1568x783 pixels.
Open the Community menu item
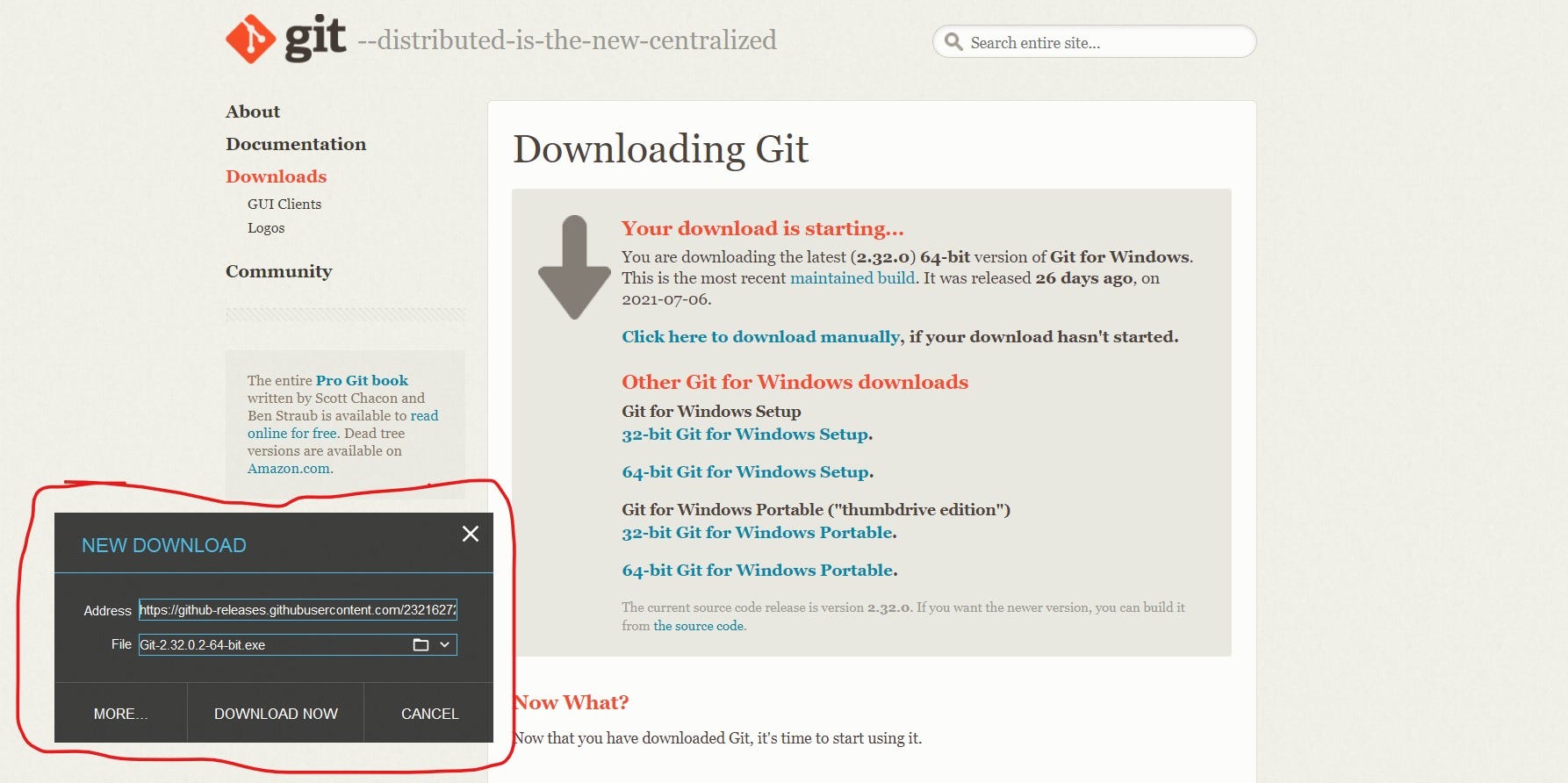pos(278,271)
